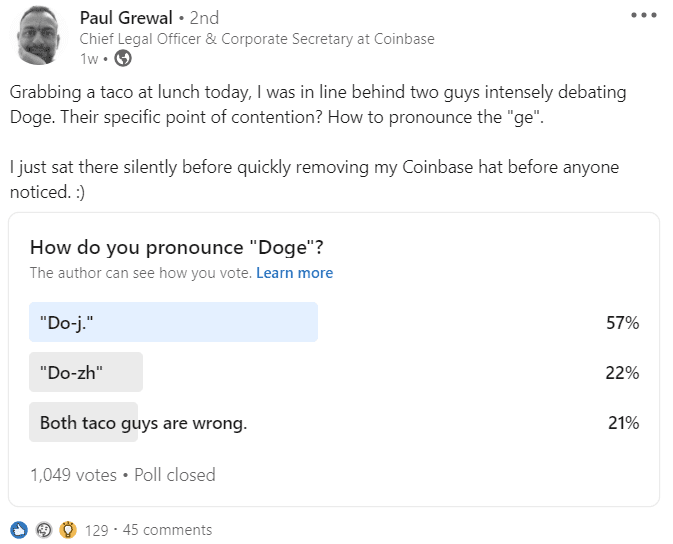Click the 57% result for "Do-j."
Screen dimensions: 673x544
[x=623, y=323]
